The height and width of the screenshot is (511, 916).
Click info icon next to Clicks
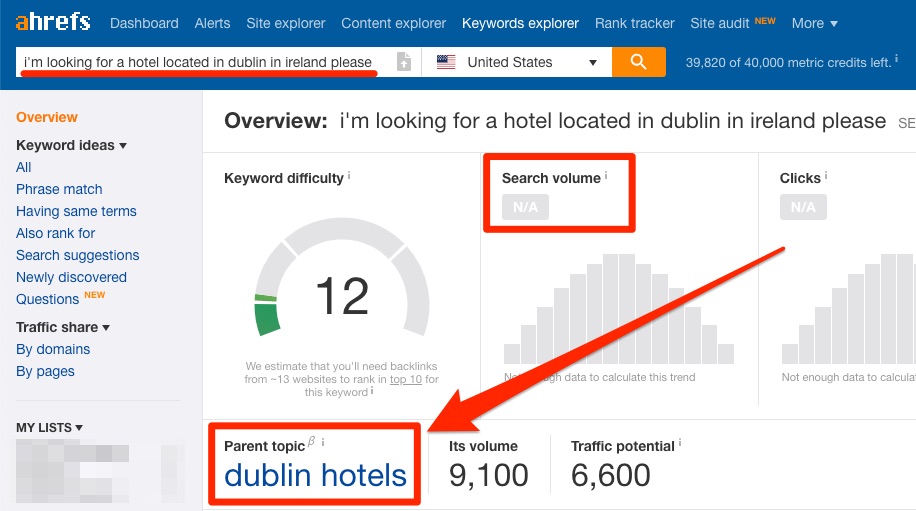(x=825, y=175)
